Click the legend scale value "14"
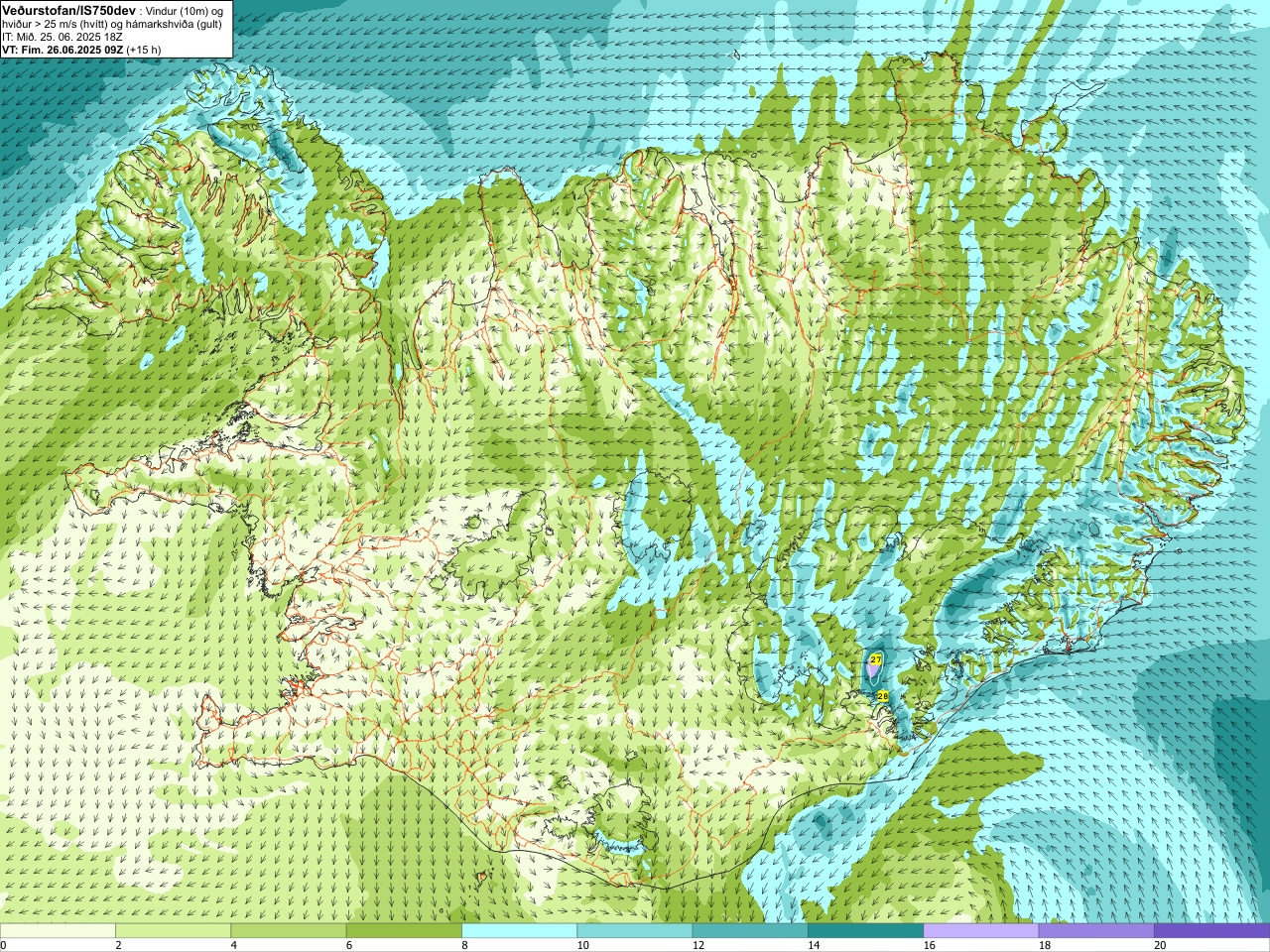Viewport: 1270px width, 952px height. (x=814, y=945)
